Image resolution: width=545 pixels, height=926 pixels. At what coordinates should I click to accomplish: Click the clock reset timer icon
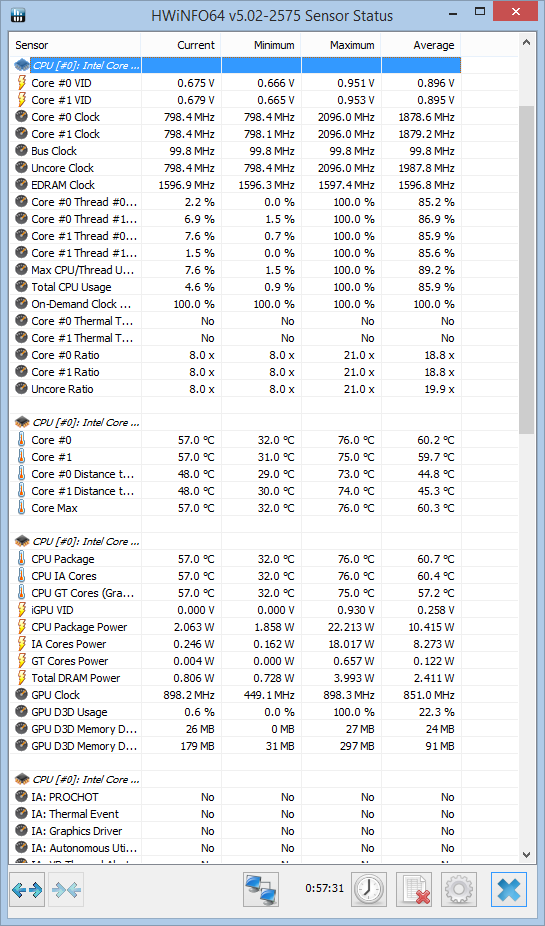pyautogui.click(x=369, y=889)
